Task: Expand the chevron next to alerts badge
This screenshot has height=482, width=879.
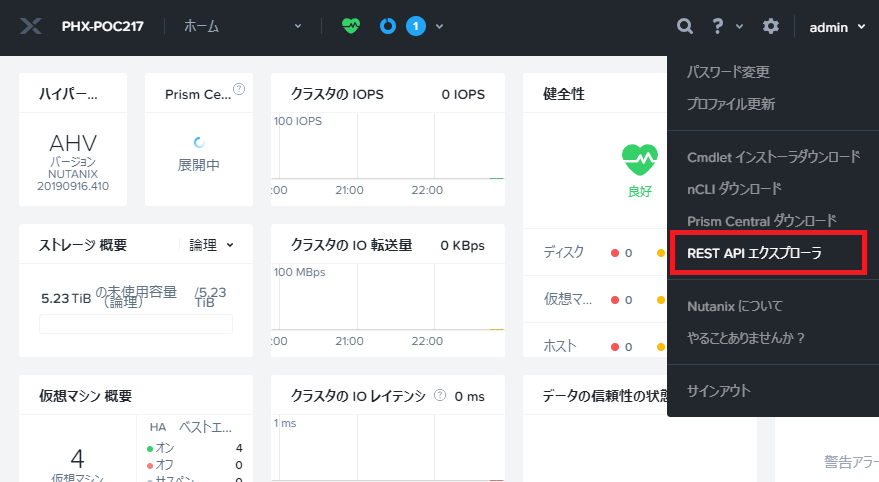Action: click(x=440, y=26)
